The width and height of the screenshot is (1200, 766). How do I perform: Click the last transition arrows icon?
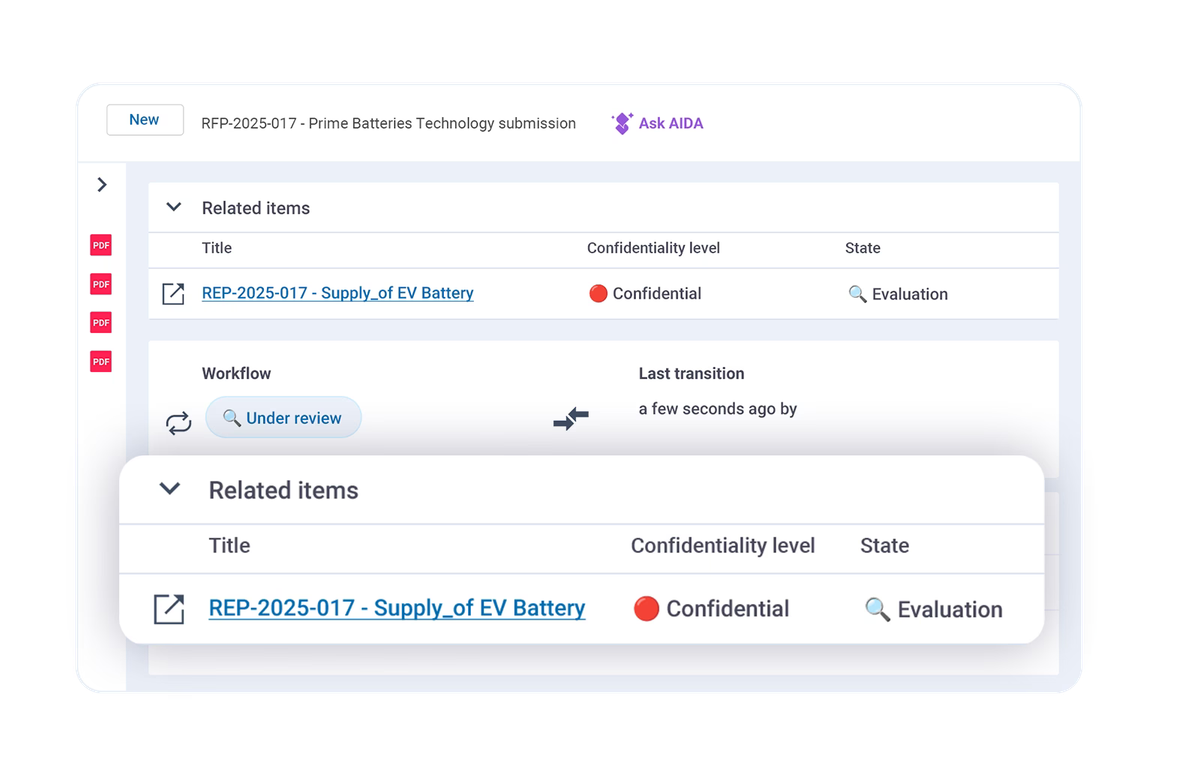[571, 419]
